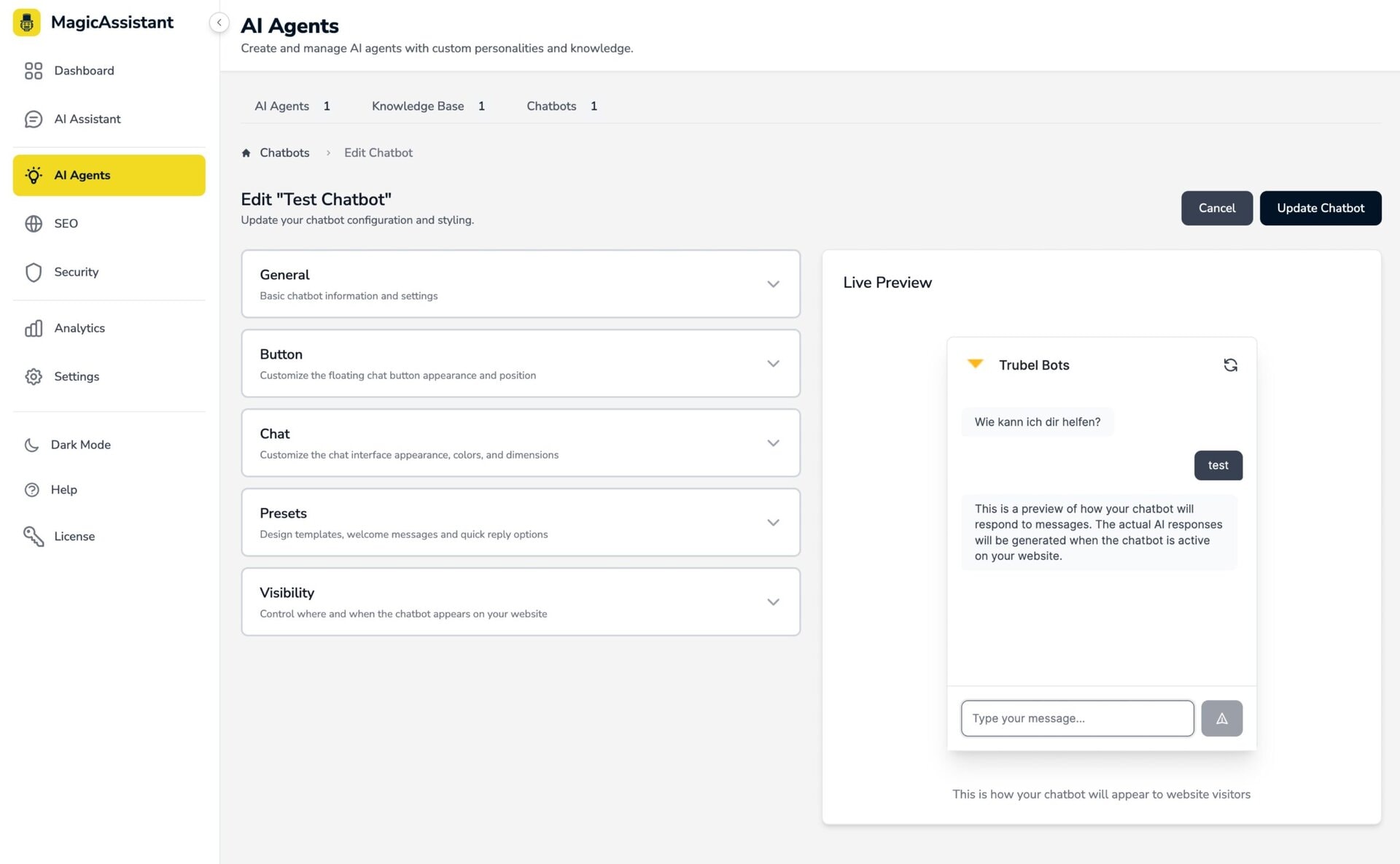Collapse the sidebar using the arrow button
1400x864 pixels.
click(219, 23)
